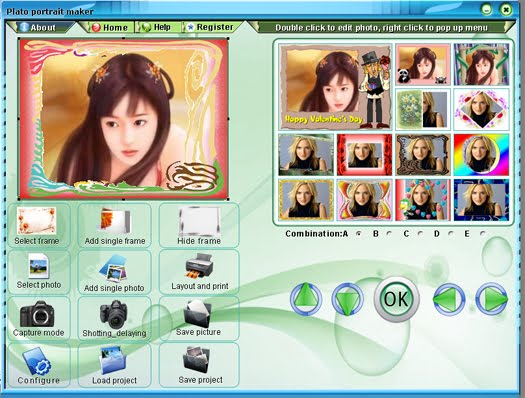Image resolution: width=525 pixels, height=398 pixels.
Task: Click the green right arrow button
Action: [x=492, y=299]
